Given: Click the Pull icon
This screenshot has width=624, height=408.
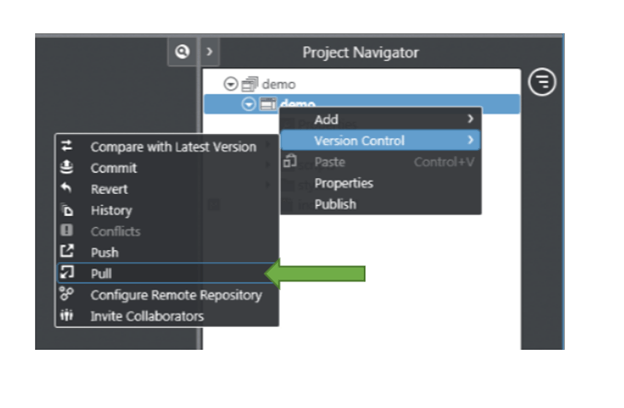Looking at the screenshot, I should (x=67, y=273).
